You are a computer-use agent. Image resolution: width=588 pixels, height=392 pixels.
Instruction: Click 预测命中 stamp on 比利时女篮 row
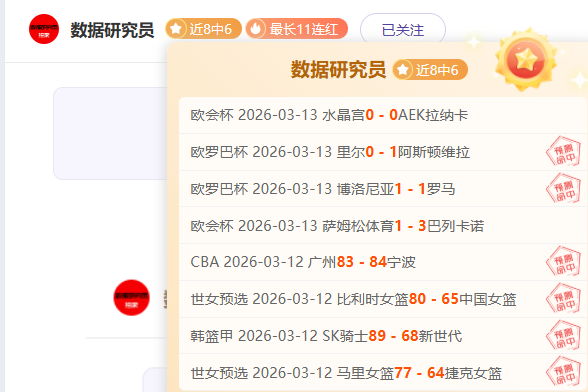click(564, 299)
